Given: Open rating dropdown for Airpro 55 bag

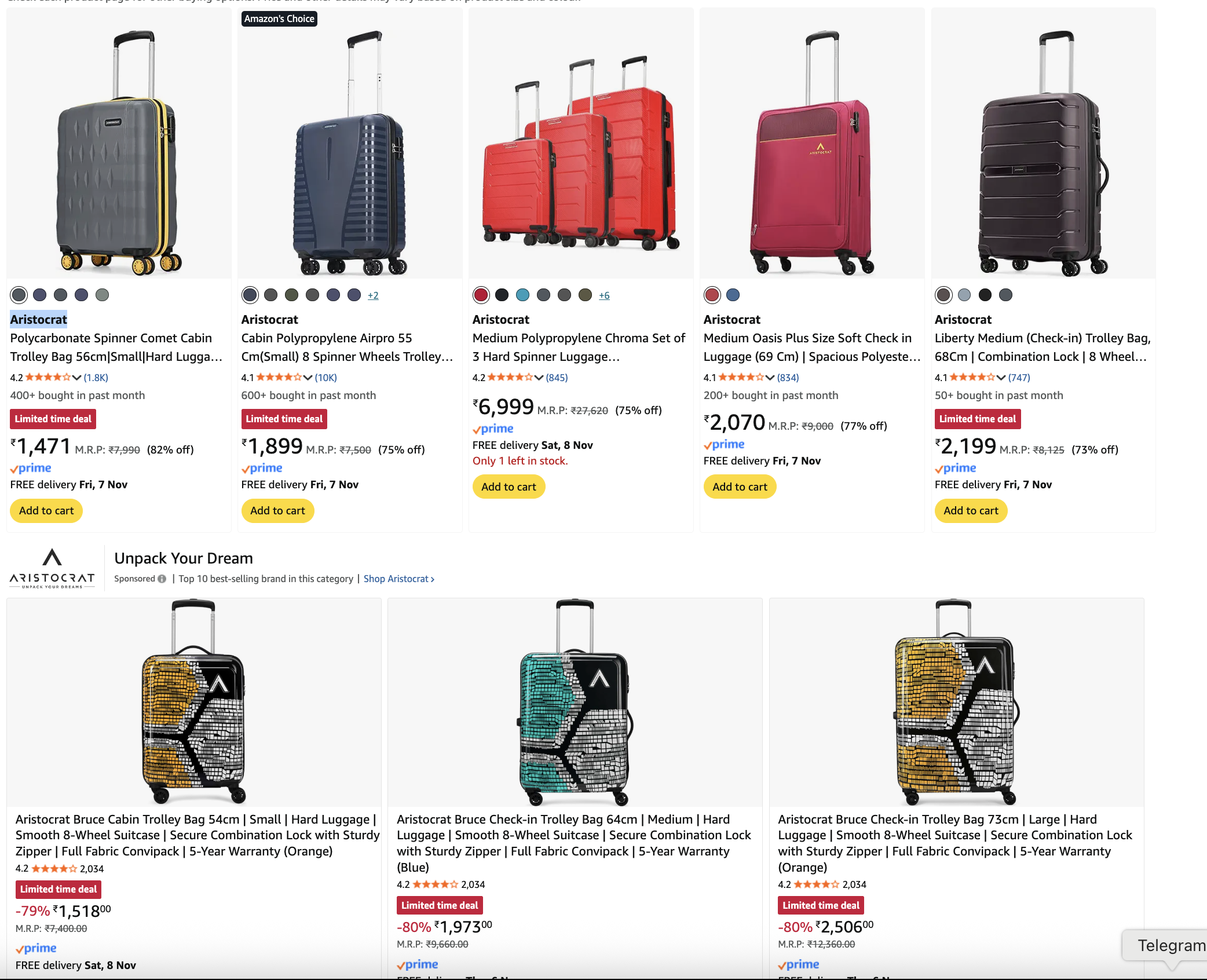Looking at the screenshot, I should (x=308, y=378).
